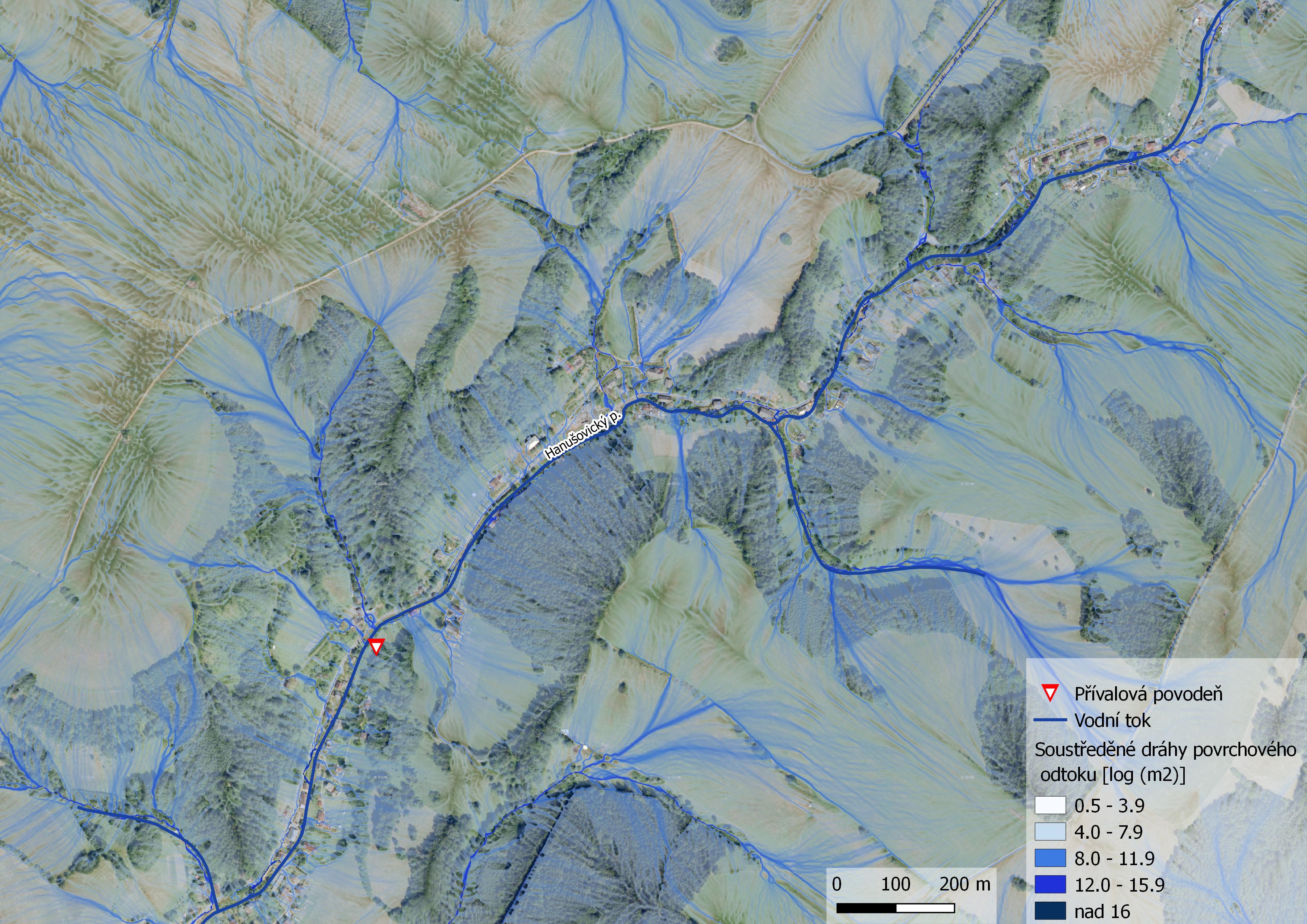Viewport: 1307px width, 924px height.
Task: Click the white swatch for 0.5 - 3.9
Action: coord(1050,805)
